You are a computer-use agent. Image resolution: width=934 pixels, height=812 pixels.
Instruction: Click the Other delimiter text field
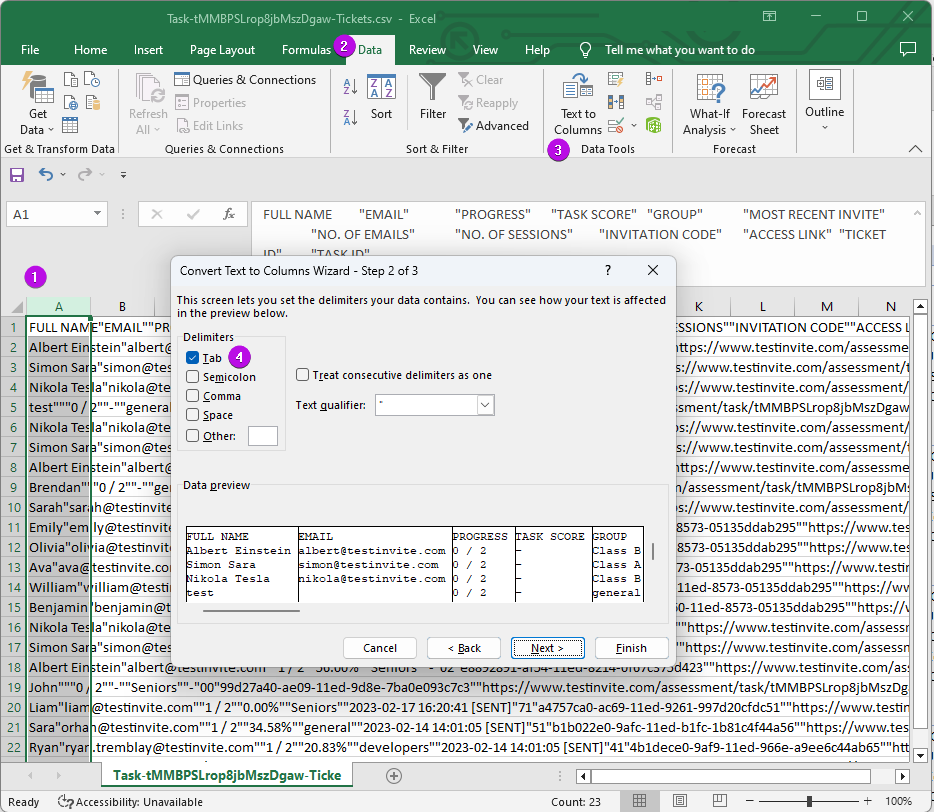click(x=263, y=435)
